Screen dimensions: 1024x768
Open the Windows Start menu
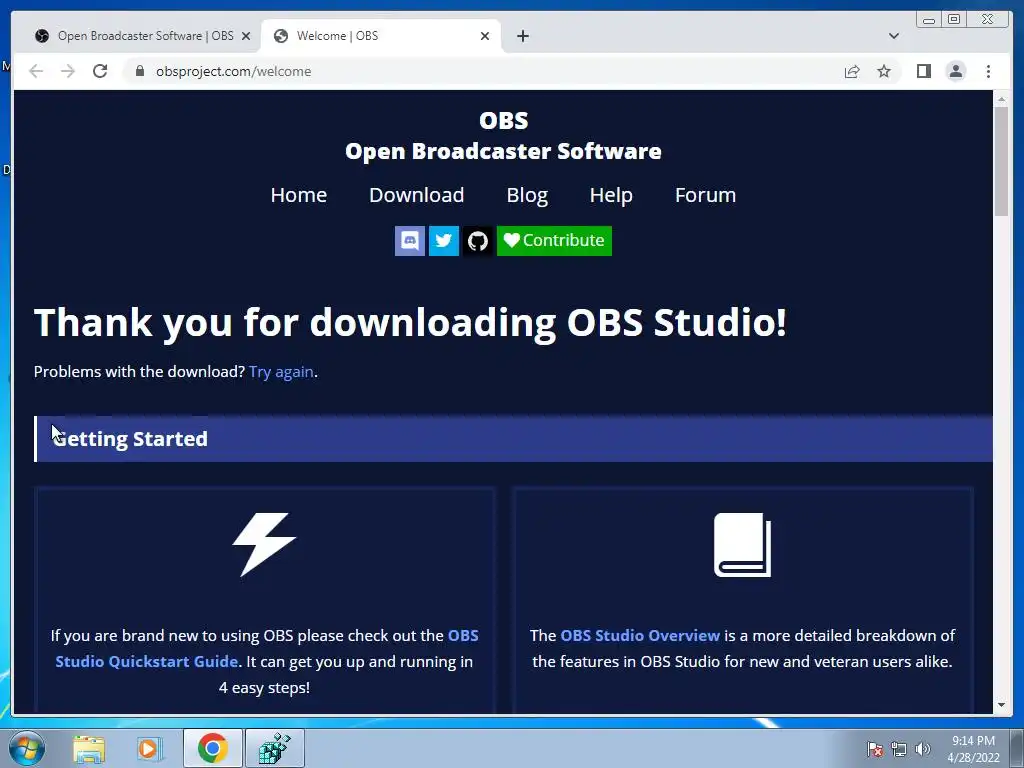tap(27, 748)
